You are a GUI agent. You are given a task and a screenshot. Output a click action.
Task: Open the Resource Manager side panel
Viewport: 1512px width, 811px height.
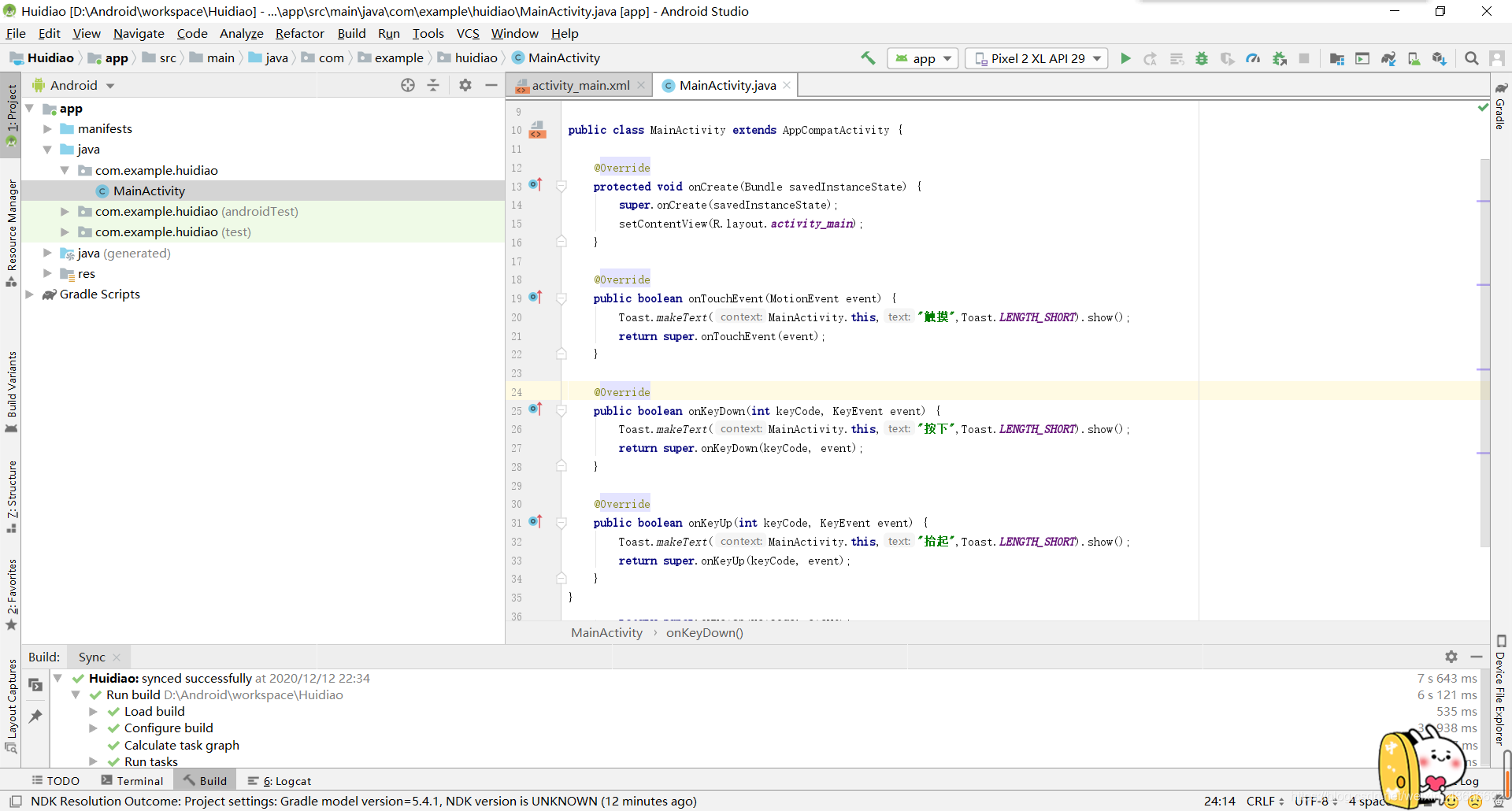pos(12,232)
